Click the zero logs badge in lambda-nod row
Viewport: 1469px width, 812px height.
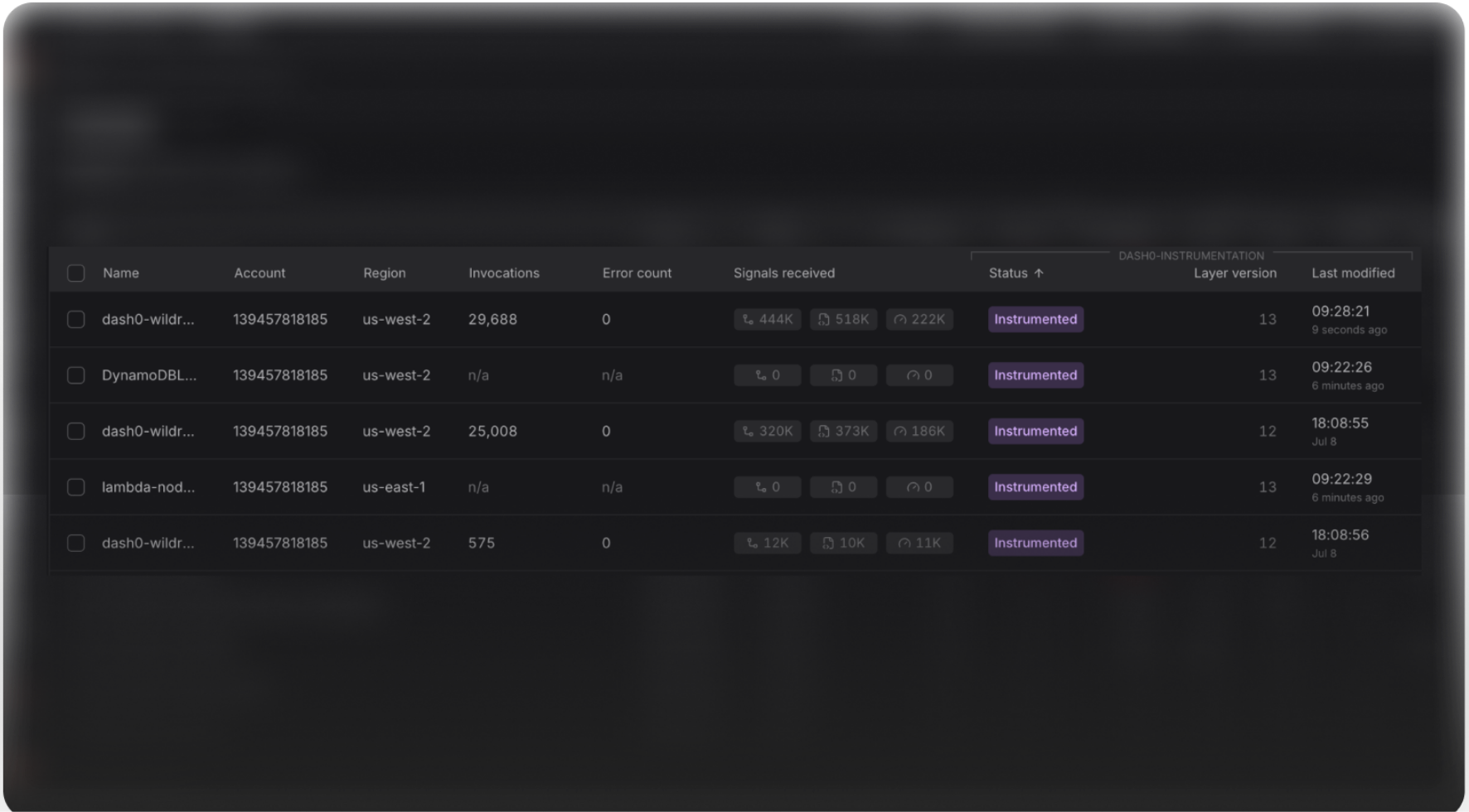point(844,487)
